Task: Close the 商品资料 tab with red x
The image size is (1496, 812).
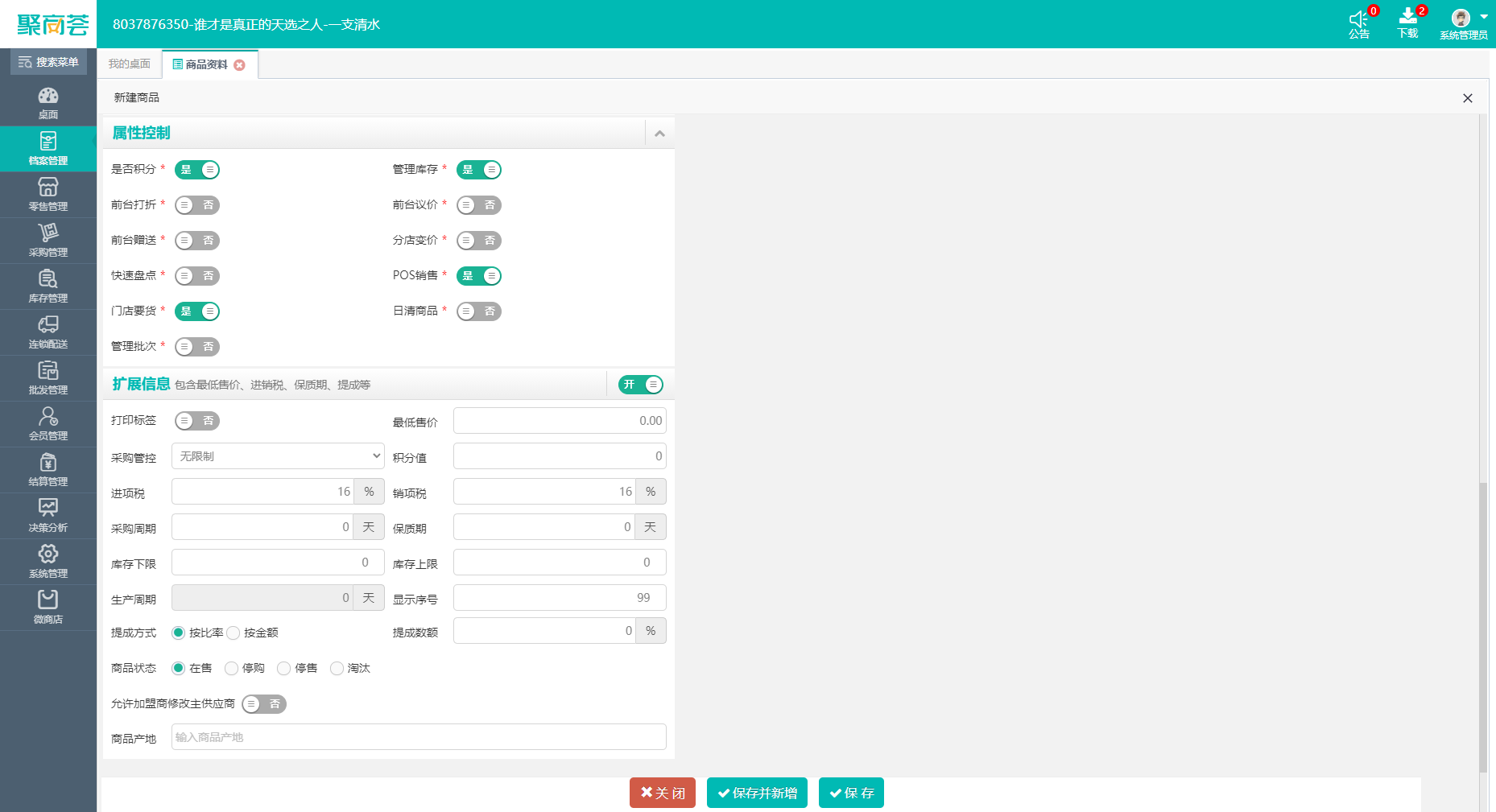Action: pos(239,65)
